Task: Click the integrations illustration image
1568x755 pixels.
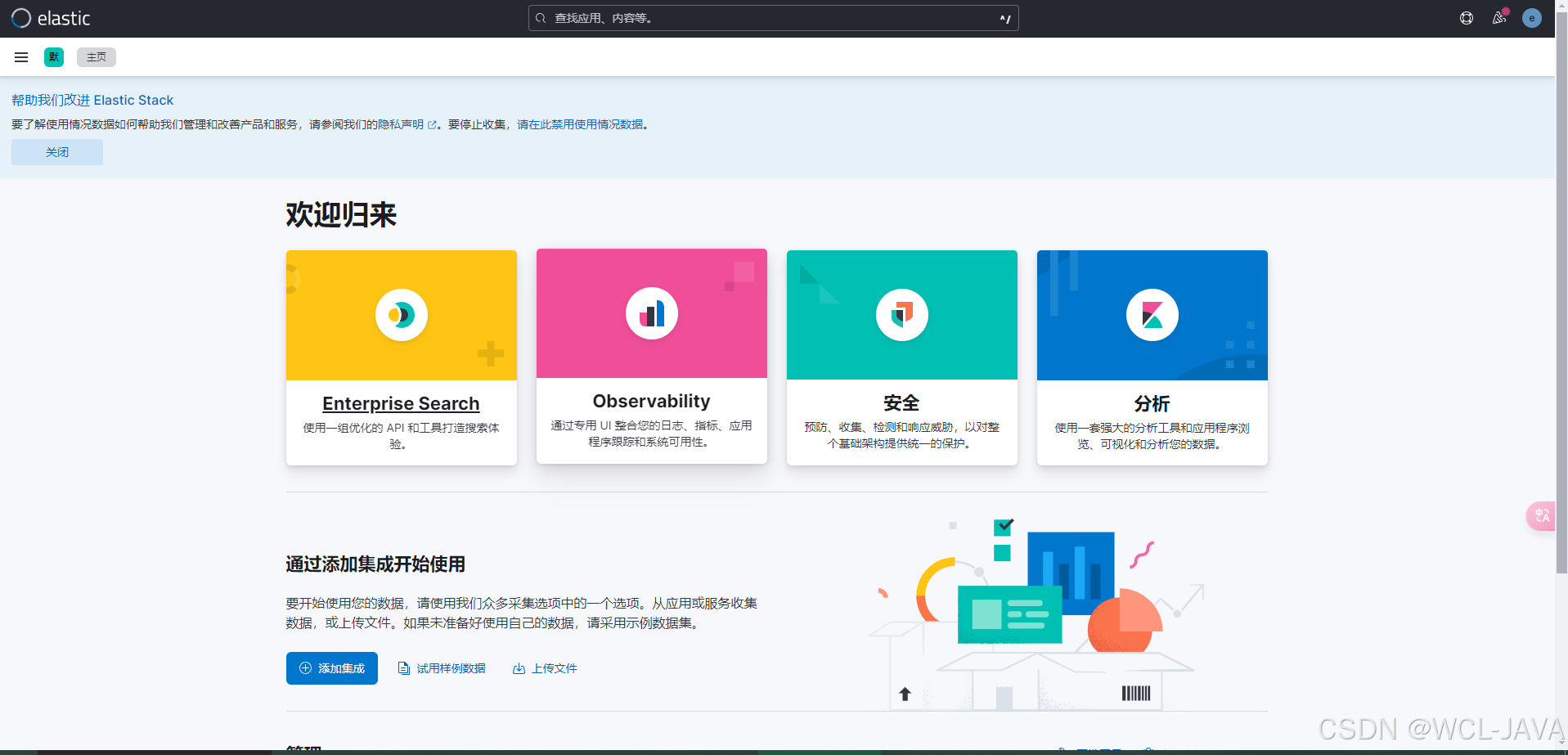Action: point(1036,613)
